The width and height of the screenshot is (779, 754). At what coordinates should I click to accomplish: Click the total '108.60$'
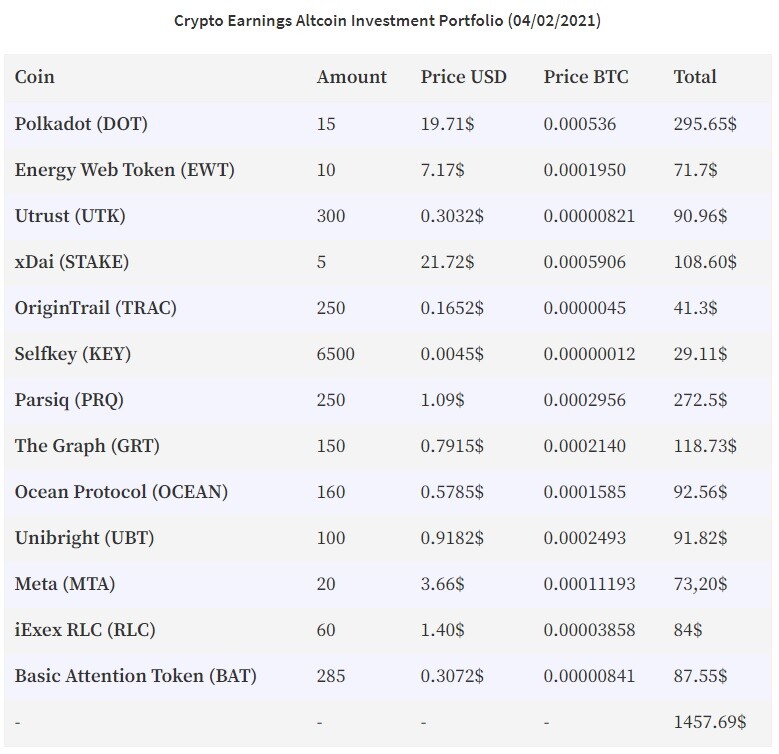pos(705,262)
